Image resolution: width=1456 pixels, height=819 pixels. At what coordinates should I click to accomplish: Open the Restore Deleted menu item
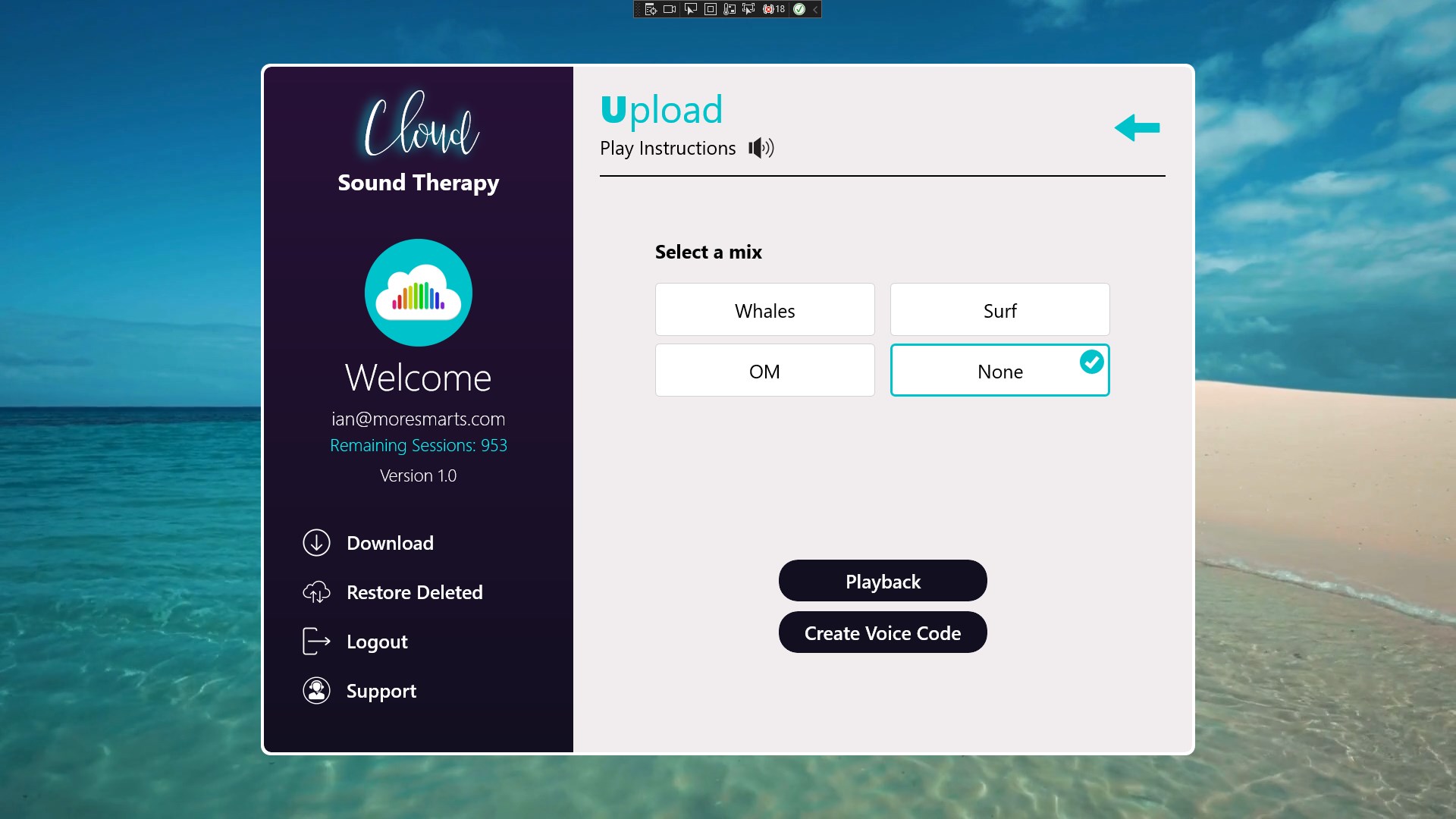tap(414, 592)
